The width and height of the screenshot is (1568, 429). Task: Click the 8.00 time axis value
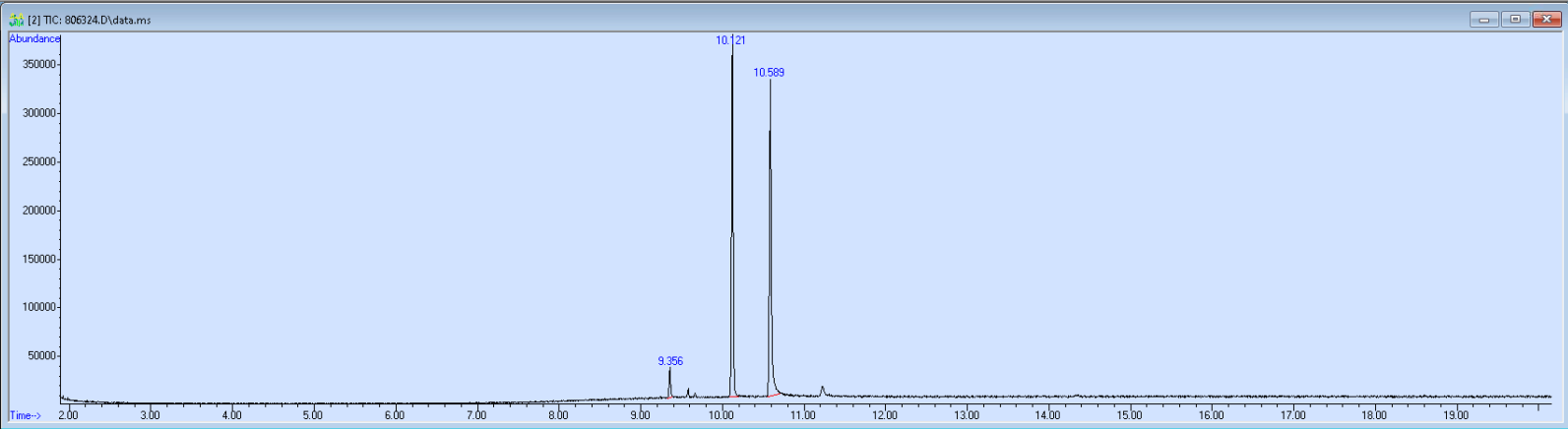[x=558, y=415]
